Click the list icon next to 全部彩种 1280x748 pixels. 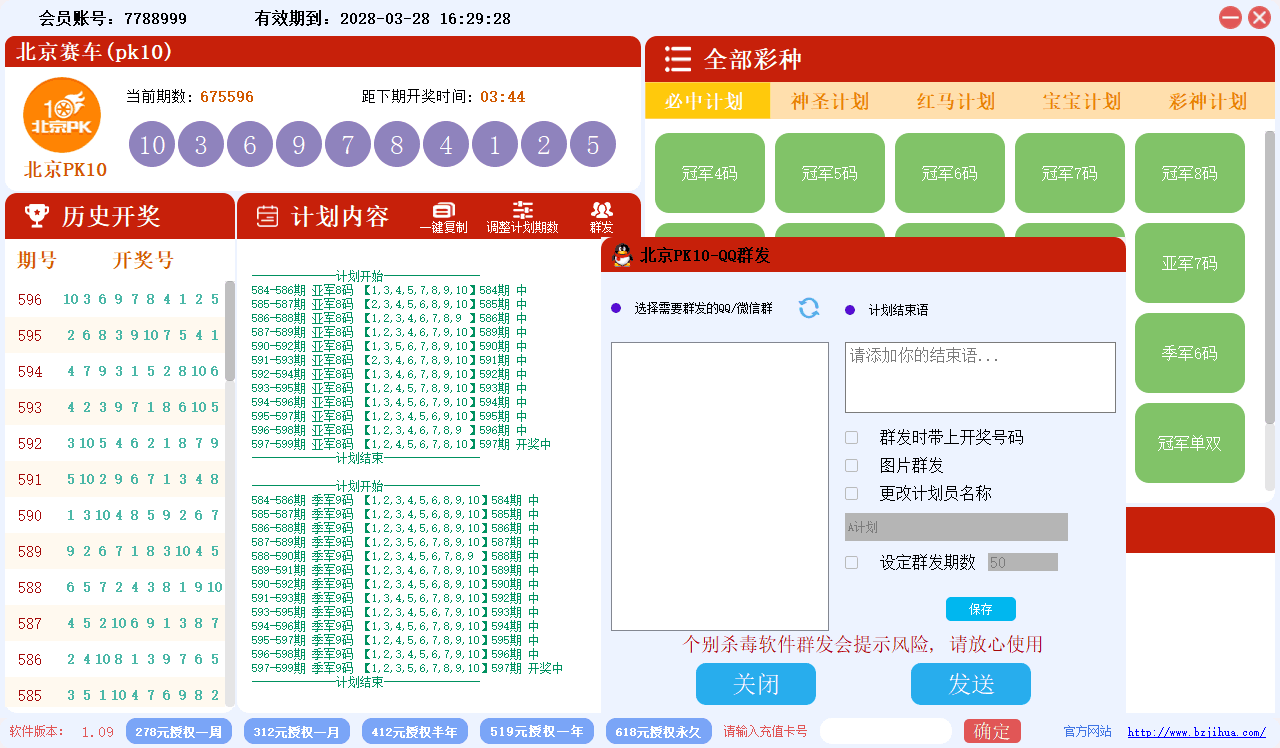tap(677, 60)
